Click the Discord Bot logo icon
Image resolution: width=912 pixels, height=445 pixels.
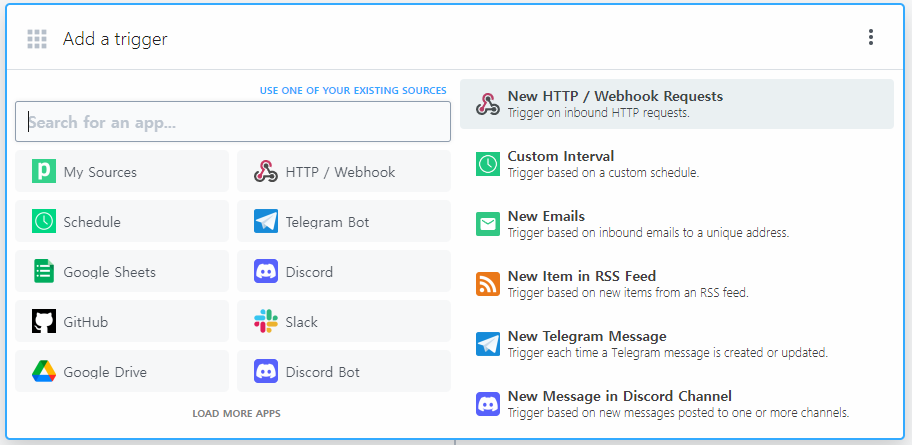(266, 372)
